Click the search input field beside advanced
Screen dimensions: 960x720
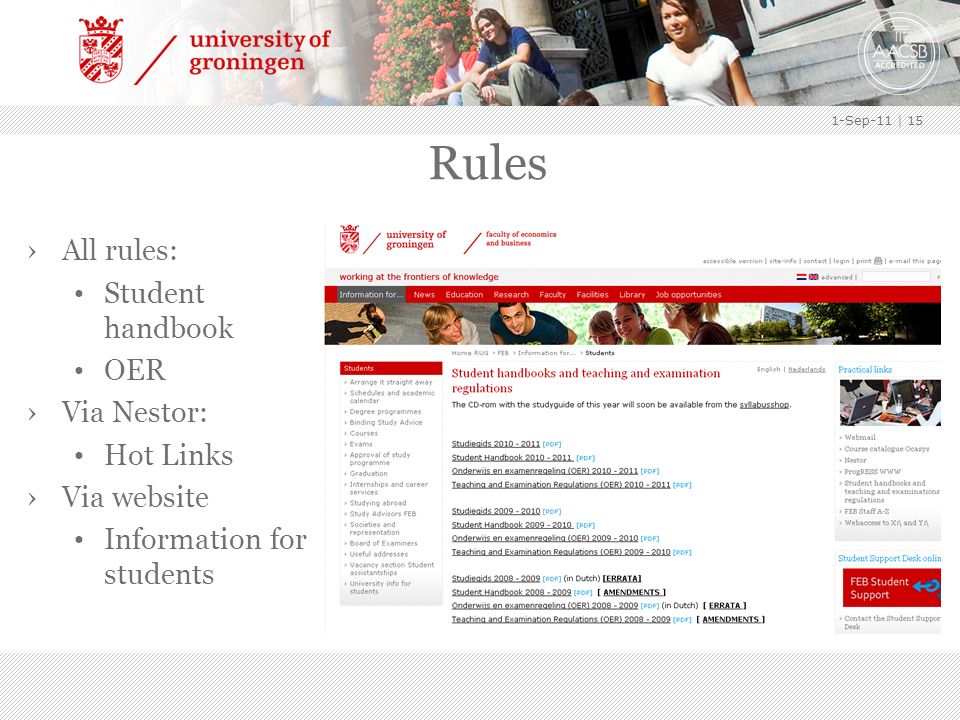[x=896, y=277]
